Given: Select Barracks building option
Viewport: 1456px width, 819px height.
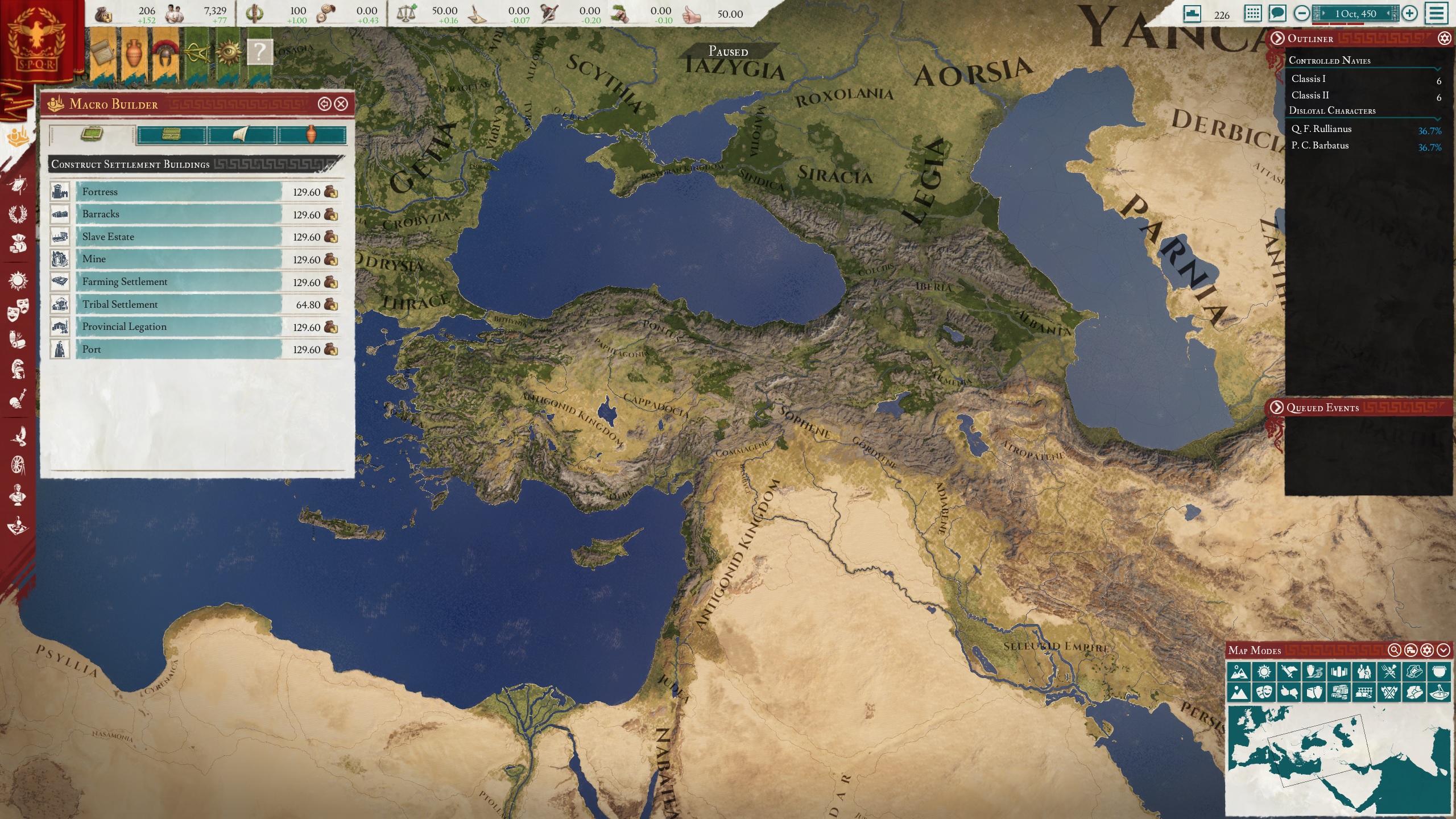Looking at the screenshot, I should [x=195, y=214].
